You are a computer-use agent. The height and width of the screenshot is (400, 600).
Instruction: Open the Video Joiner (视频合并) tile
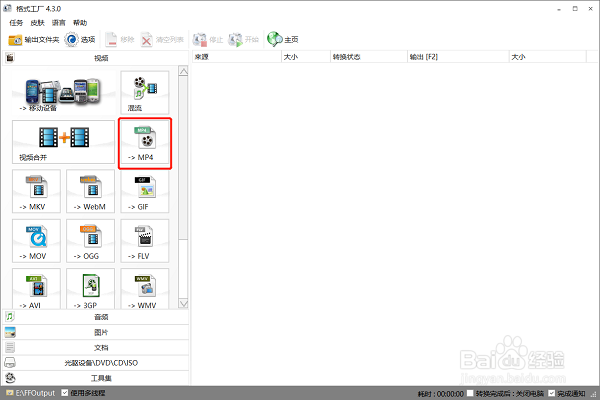pos(64,142)
